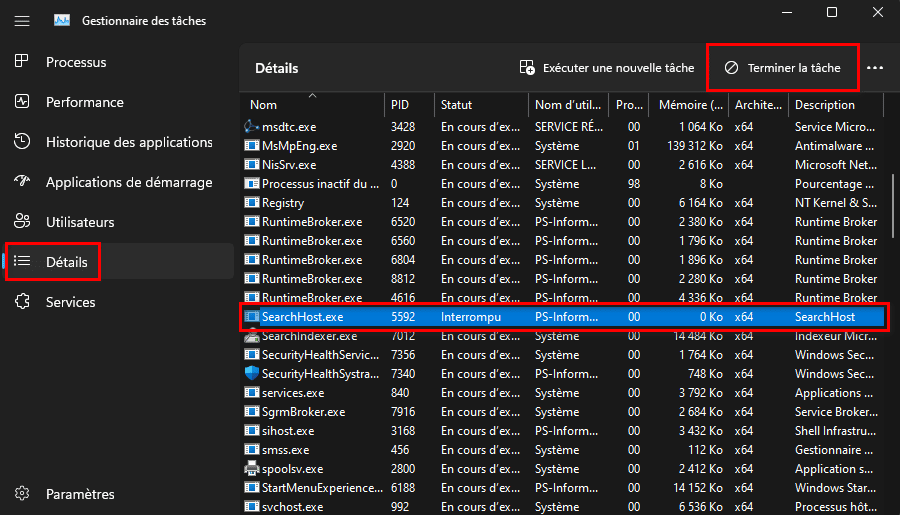This screenshot has width=900, height=515.
Task: Click memory value 139 312 Ko
Action: tap(695, 146)
